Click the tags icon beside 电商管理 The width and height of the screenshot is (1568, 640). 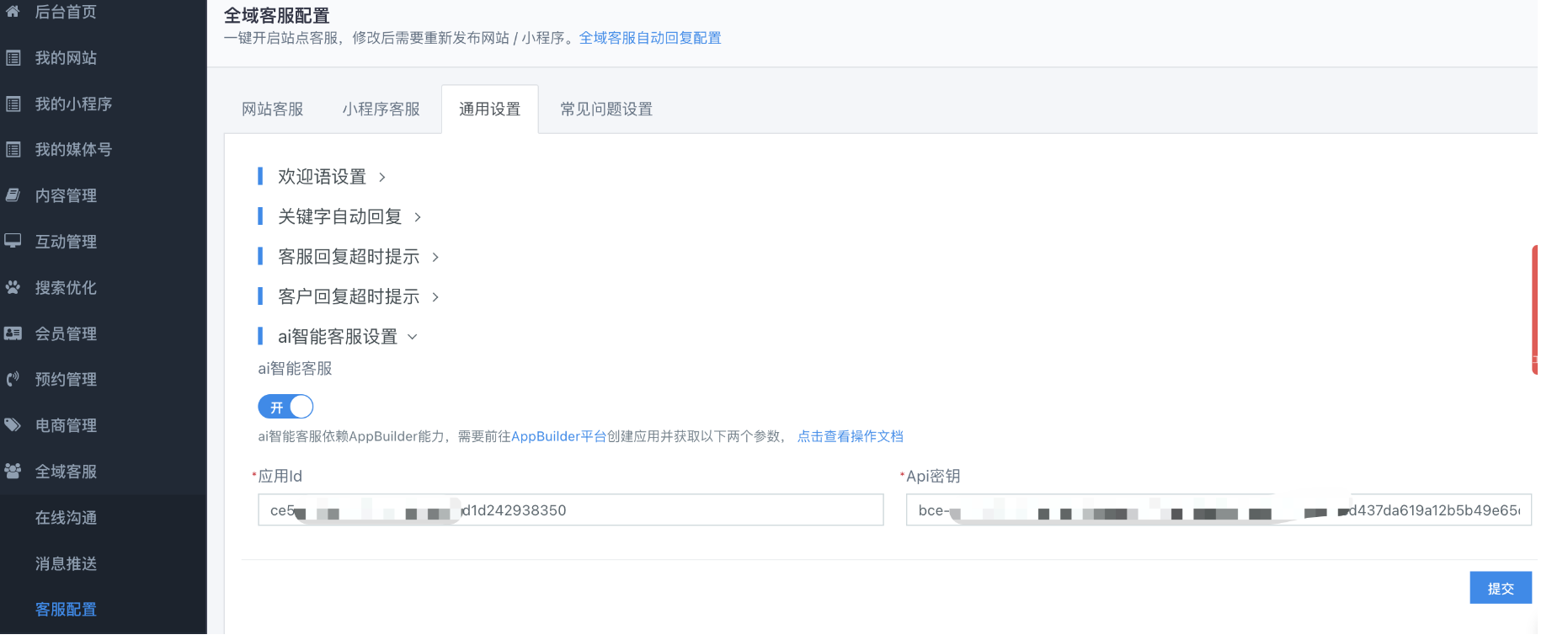click(13, 425)
